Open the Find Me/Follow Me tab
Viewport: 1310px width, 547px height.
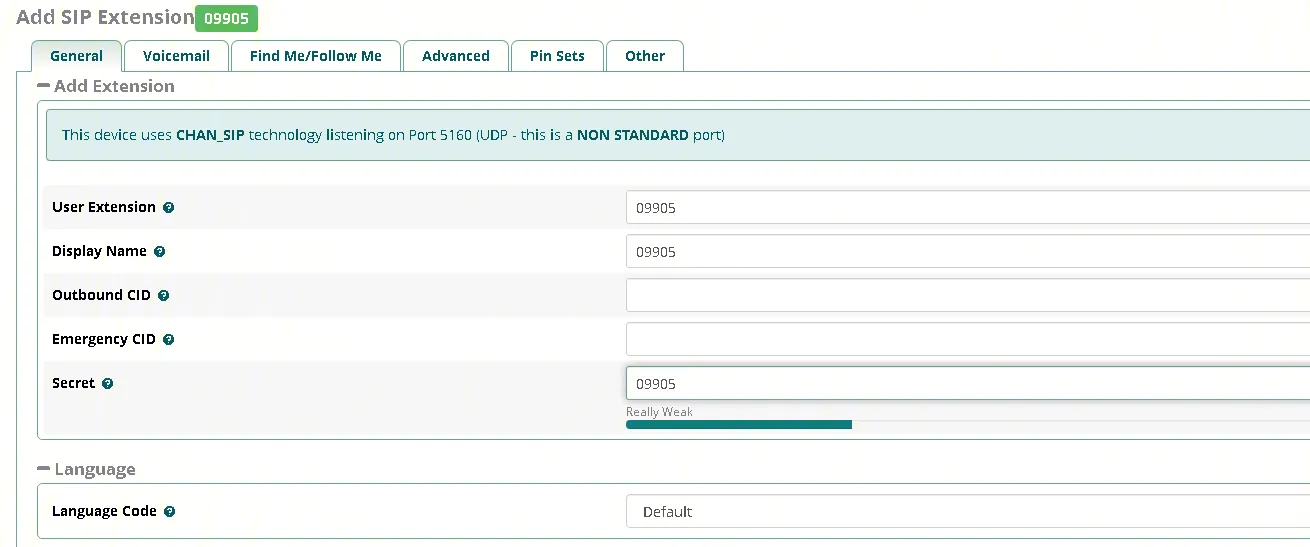pos(316,56)
